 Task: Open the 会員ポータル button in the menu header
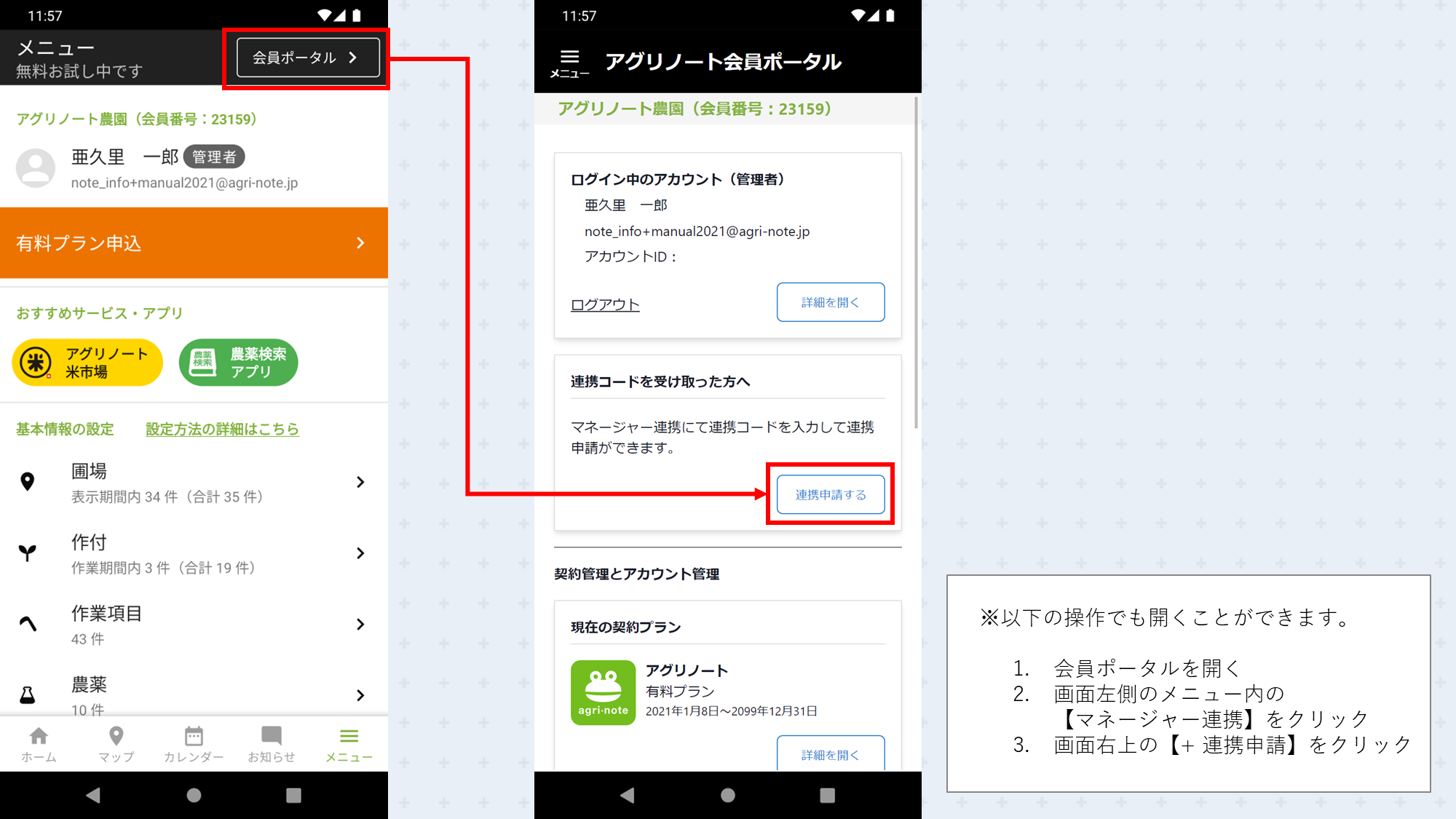[308, 58]
